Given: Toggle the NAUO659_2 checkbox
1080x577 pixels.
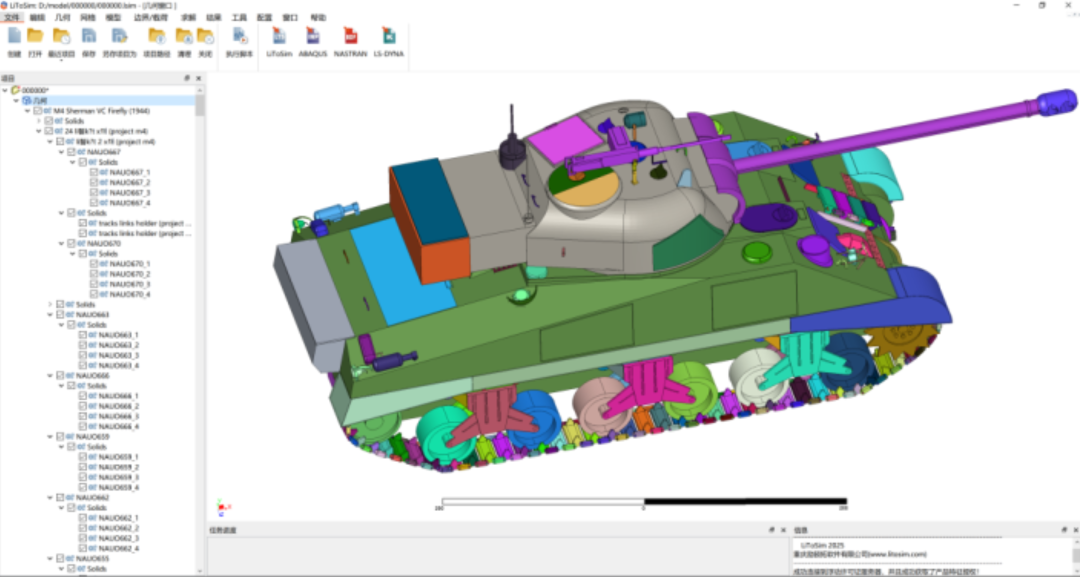Looking at the screenshot, I should pyautogui.click(x=83, y=467).
